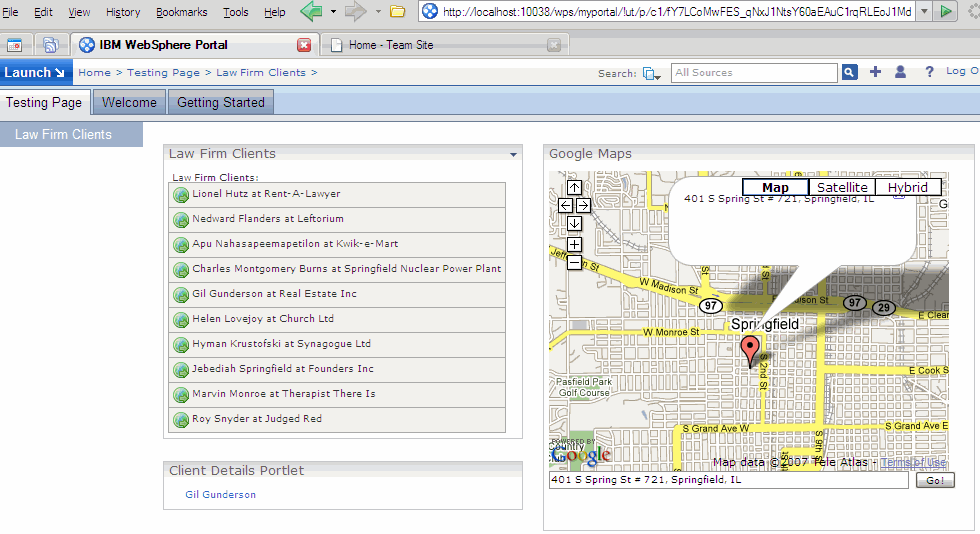Viewport: 980px width, 534px height.
Task: Open the Tools menu
Action: pos(236,12)
